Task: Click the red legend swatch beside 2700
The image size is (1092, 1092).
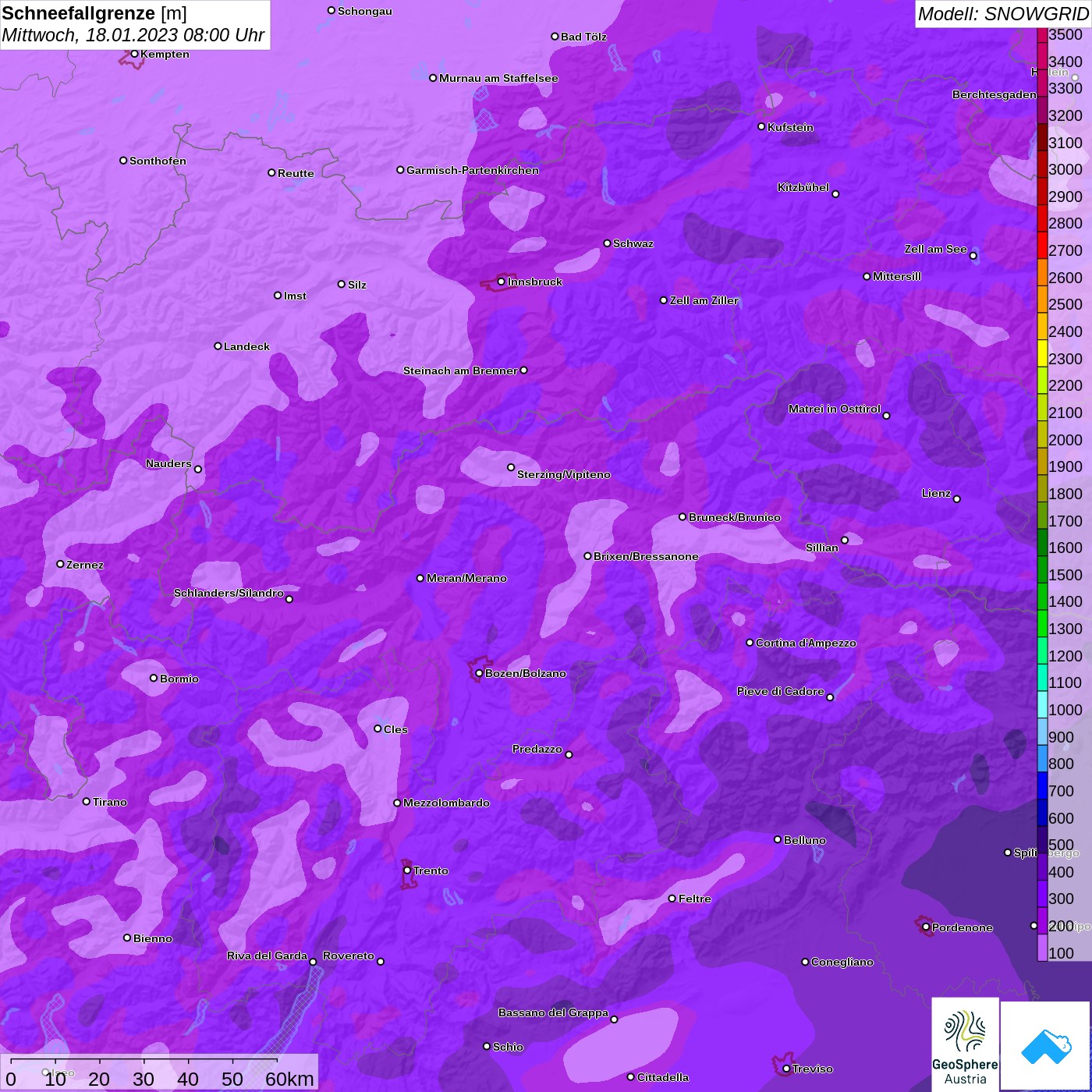Action: (x=1042, y=245)
